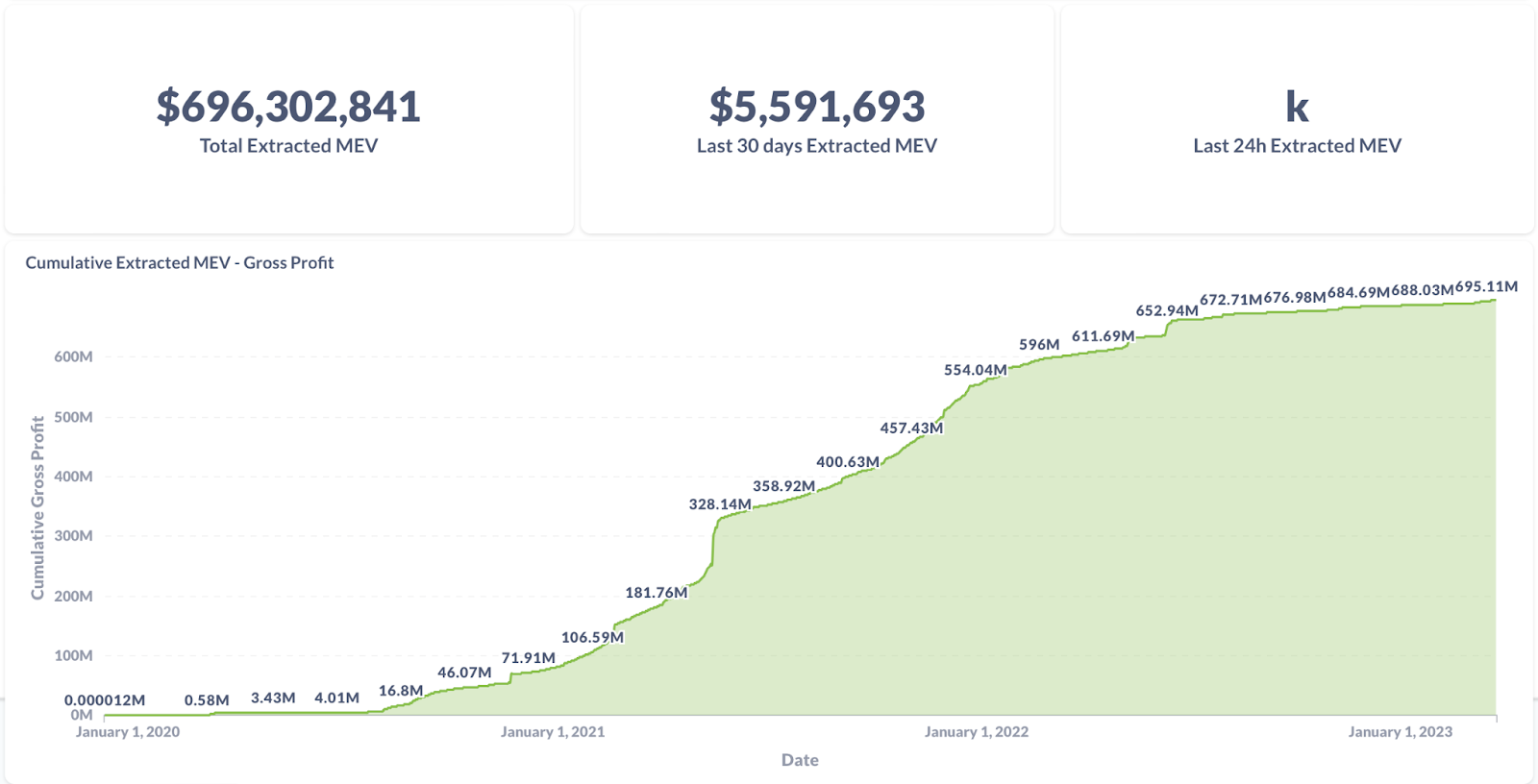Click the Date x-axis title

click(800, 760)
